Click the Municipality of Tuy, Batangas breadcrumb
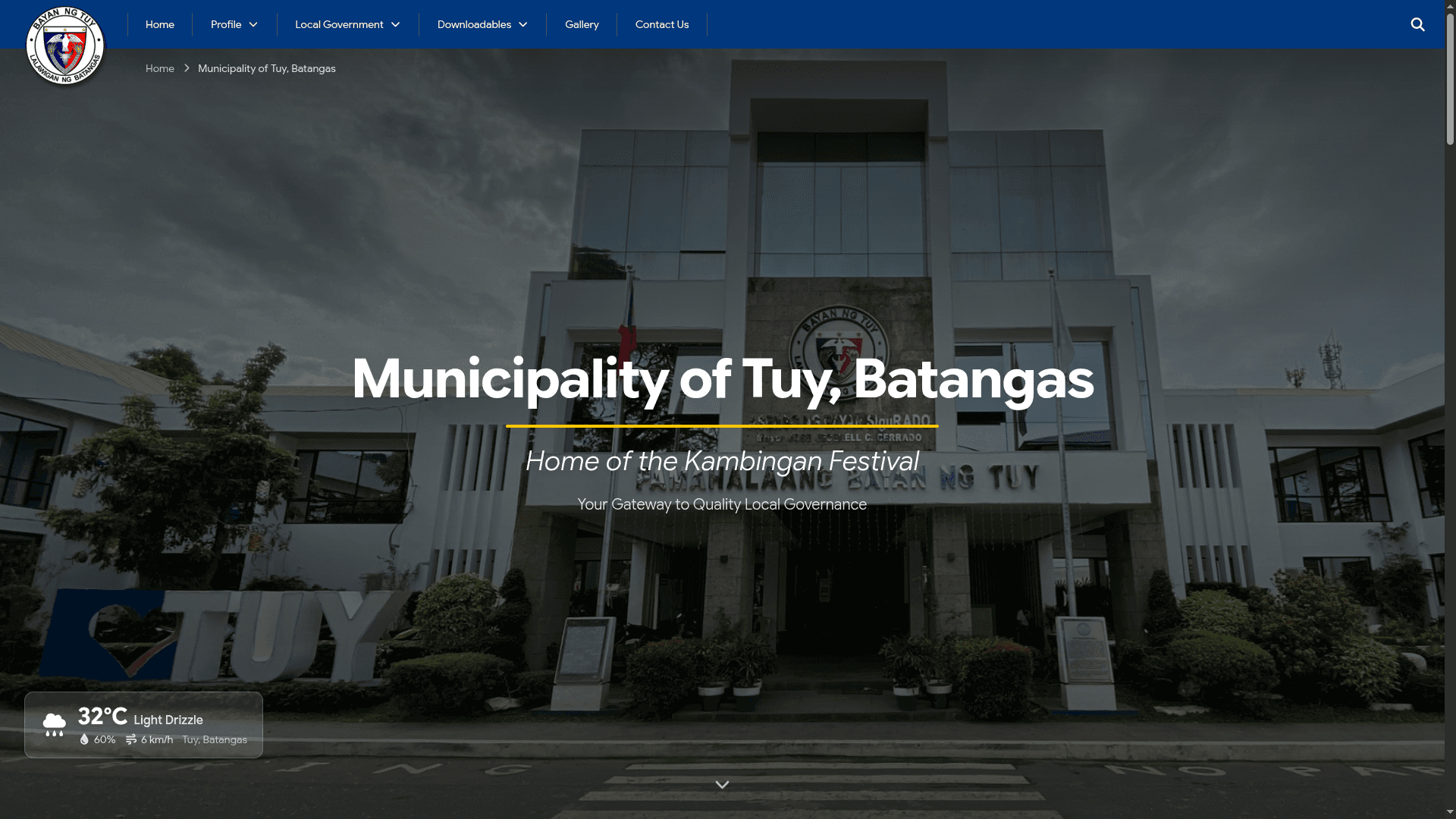The width and height of the screenshot is (1456, 819). pos(267,68)
